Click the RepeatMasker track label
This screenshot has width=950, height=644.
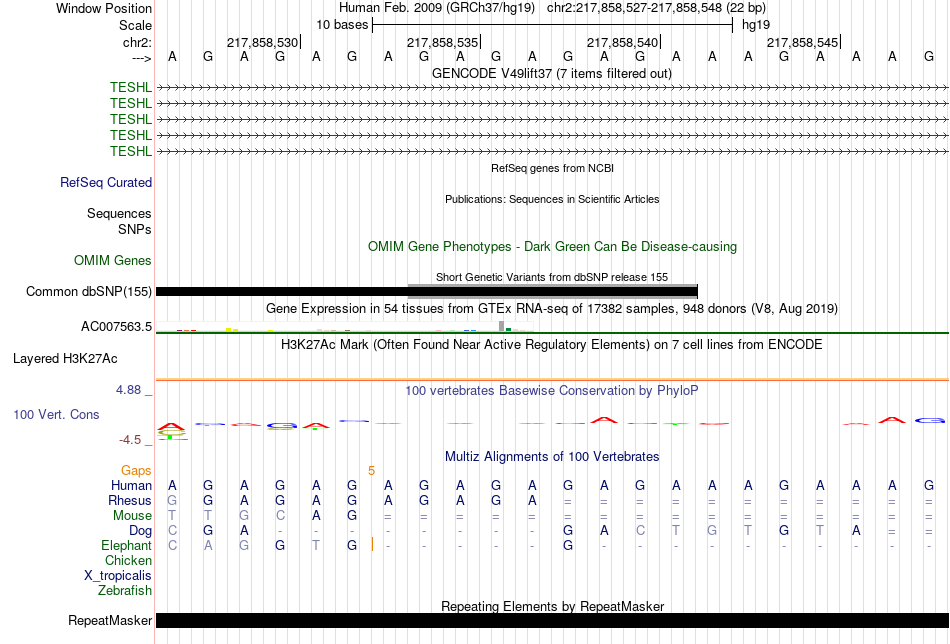(x=110, y=620)
